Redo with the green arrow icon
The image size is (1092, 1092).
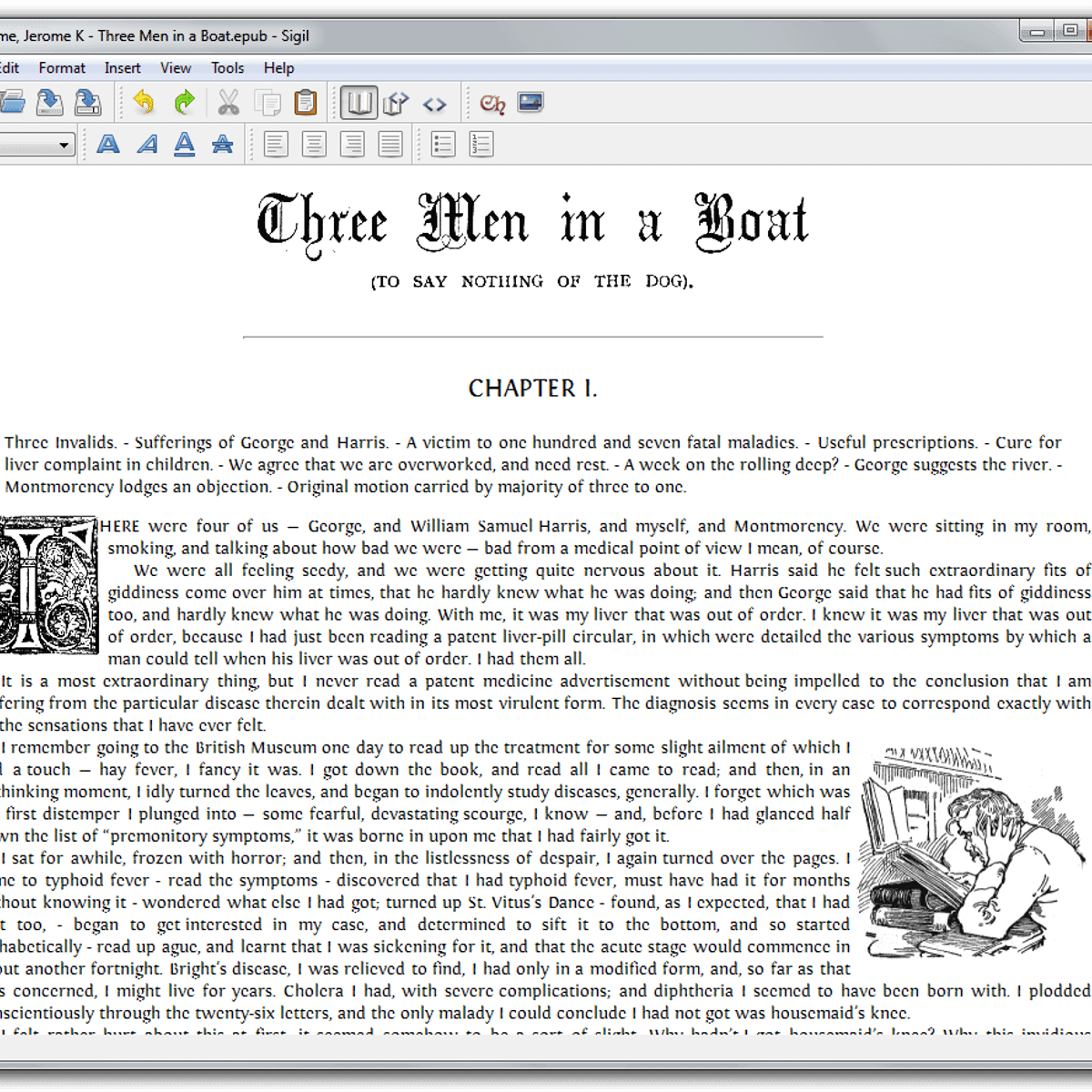click(x=185, y=103)
